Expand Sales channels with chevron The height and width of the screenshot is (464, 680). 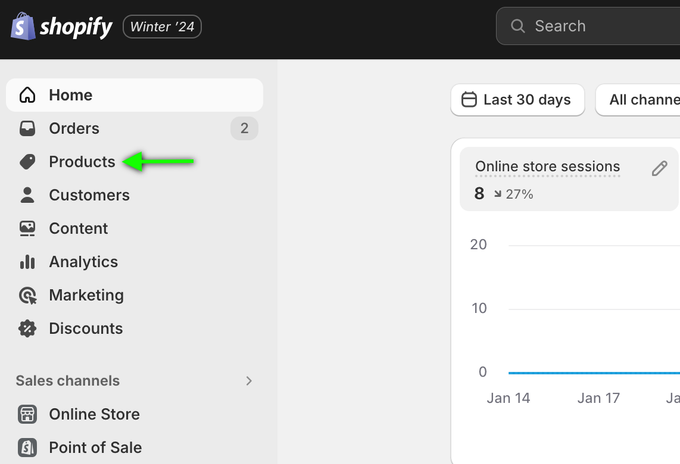(x=249, y=381)
